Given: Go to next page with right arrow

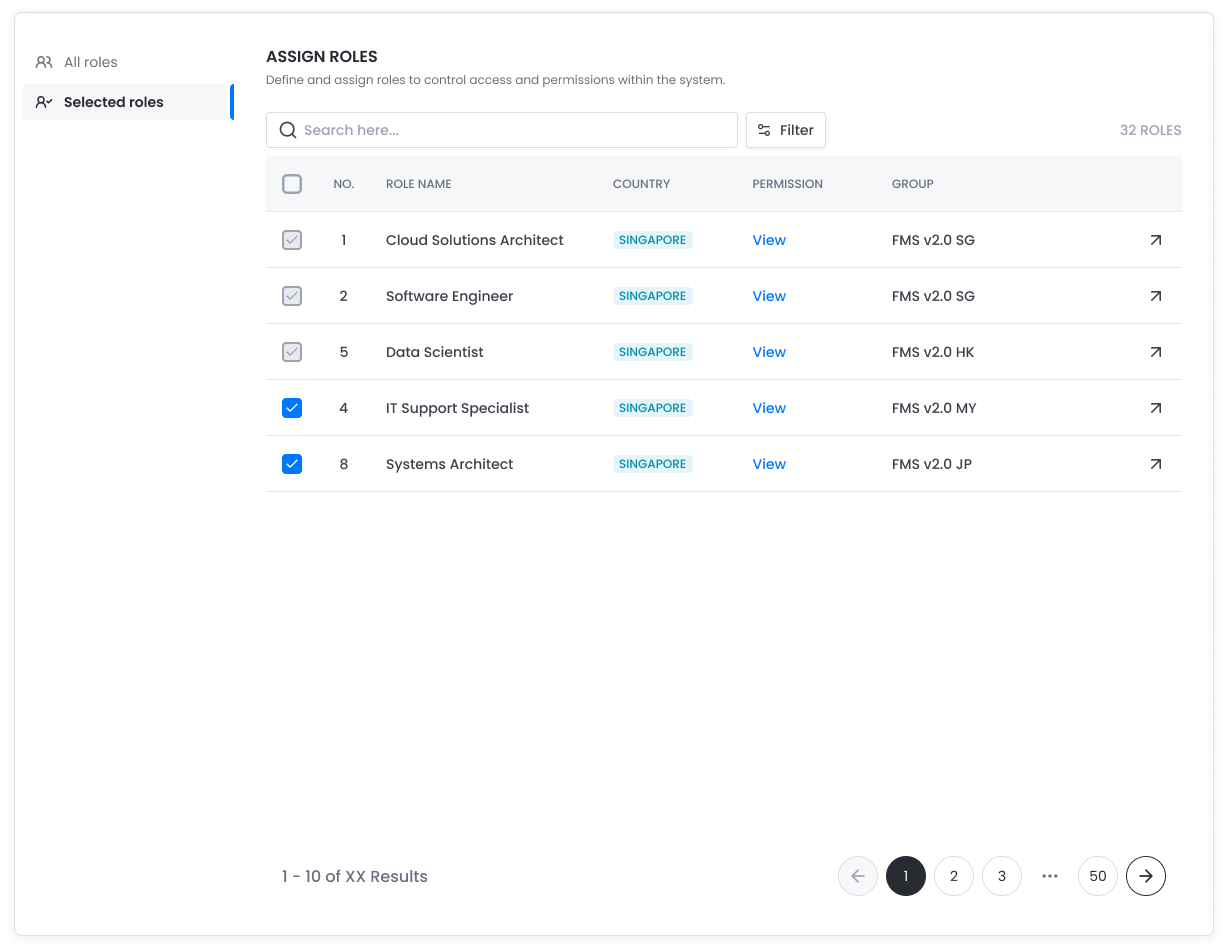Looking at the screenshot, I should pos(1145,876).
